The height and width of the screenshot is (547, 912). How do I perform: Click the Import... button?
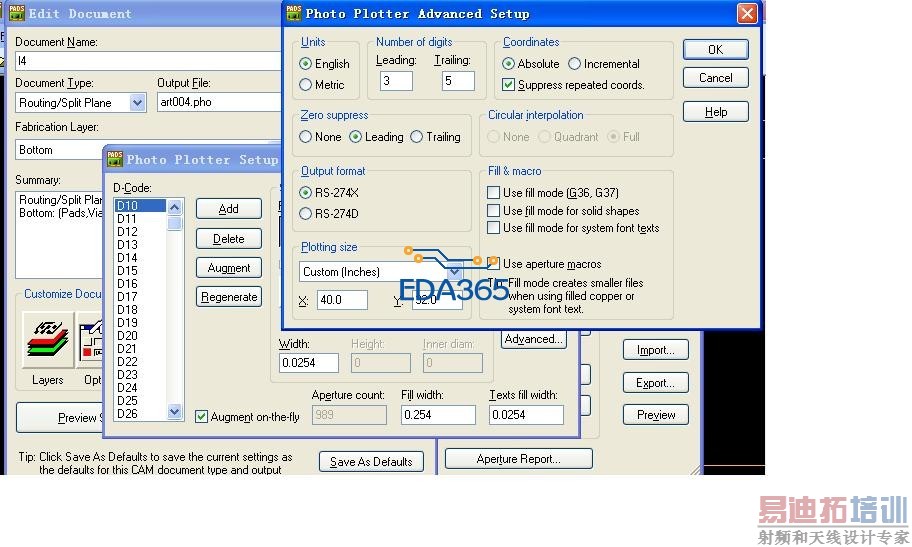[656, 350]
